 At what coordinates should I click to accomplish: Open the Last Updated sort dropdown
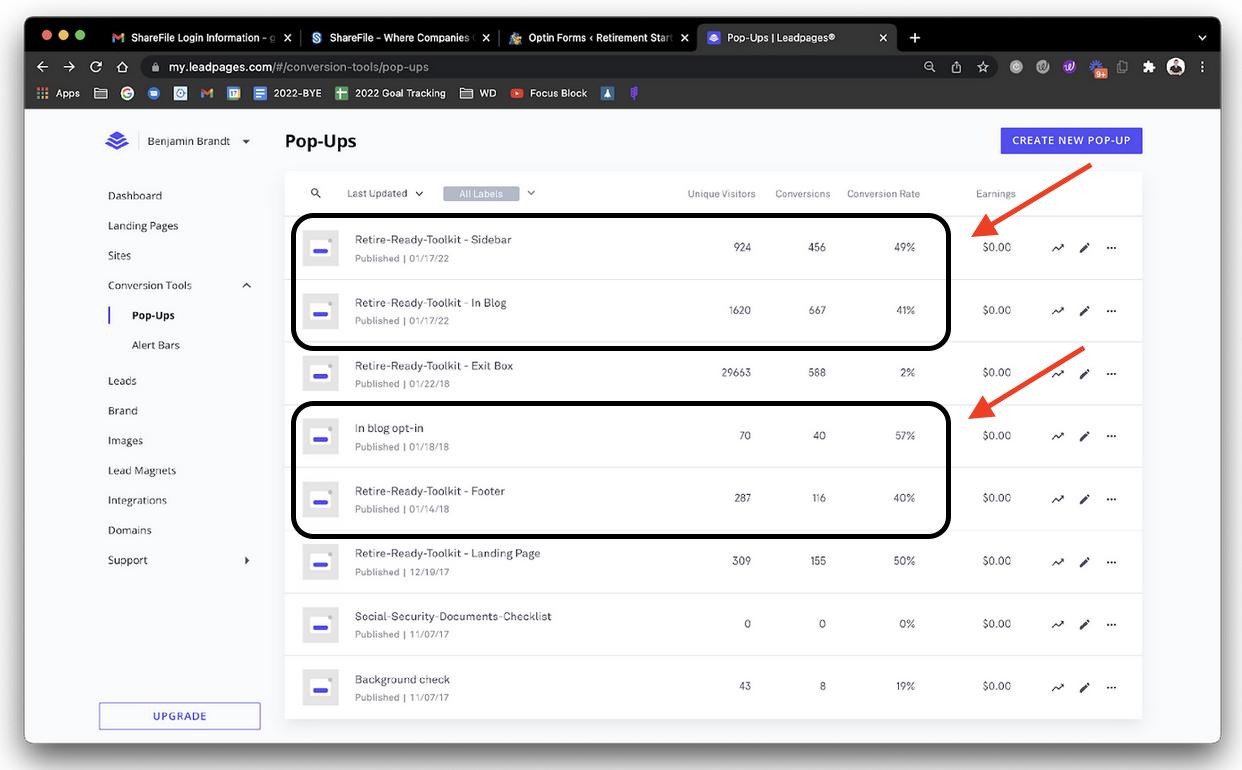click(x=384, y=194)
